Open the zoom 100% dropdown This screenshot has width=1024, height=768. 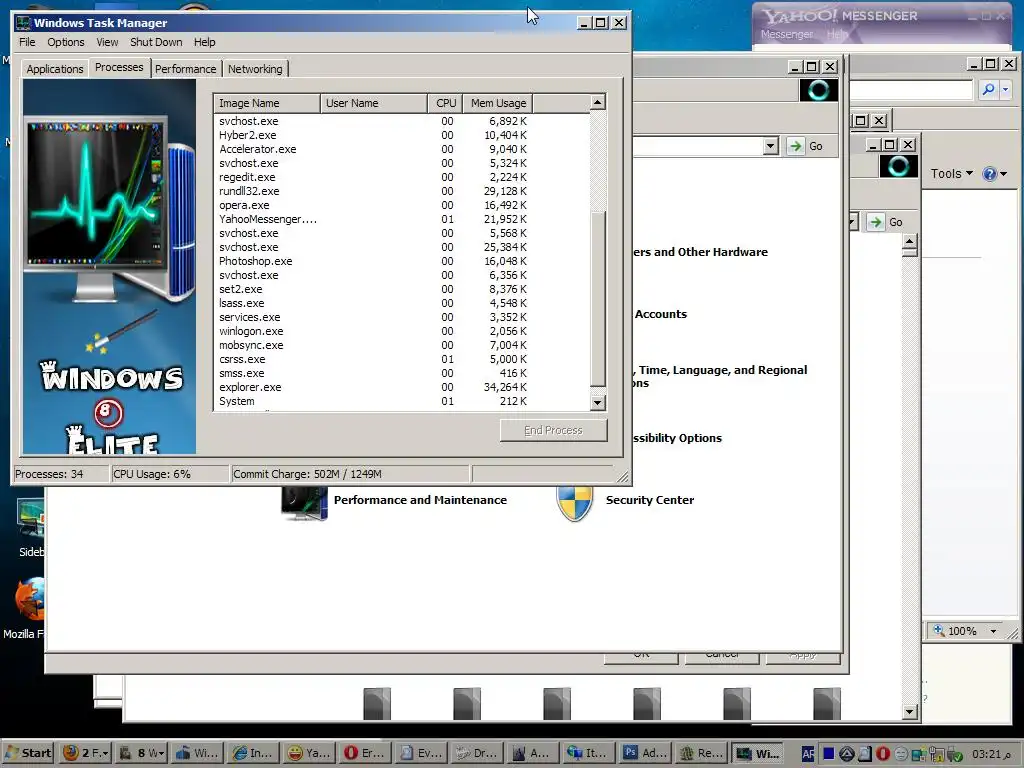[993, 632]
